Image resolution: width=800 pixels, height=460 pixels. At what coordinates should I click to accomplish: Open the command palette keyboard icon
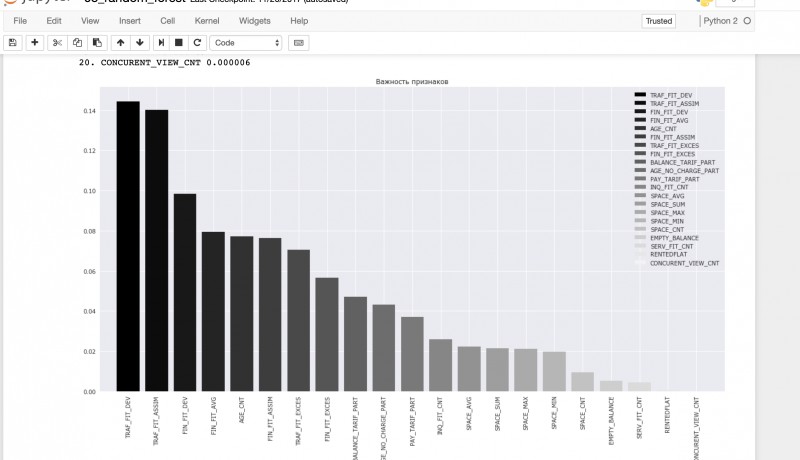(298, 43)
